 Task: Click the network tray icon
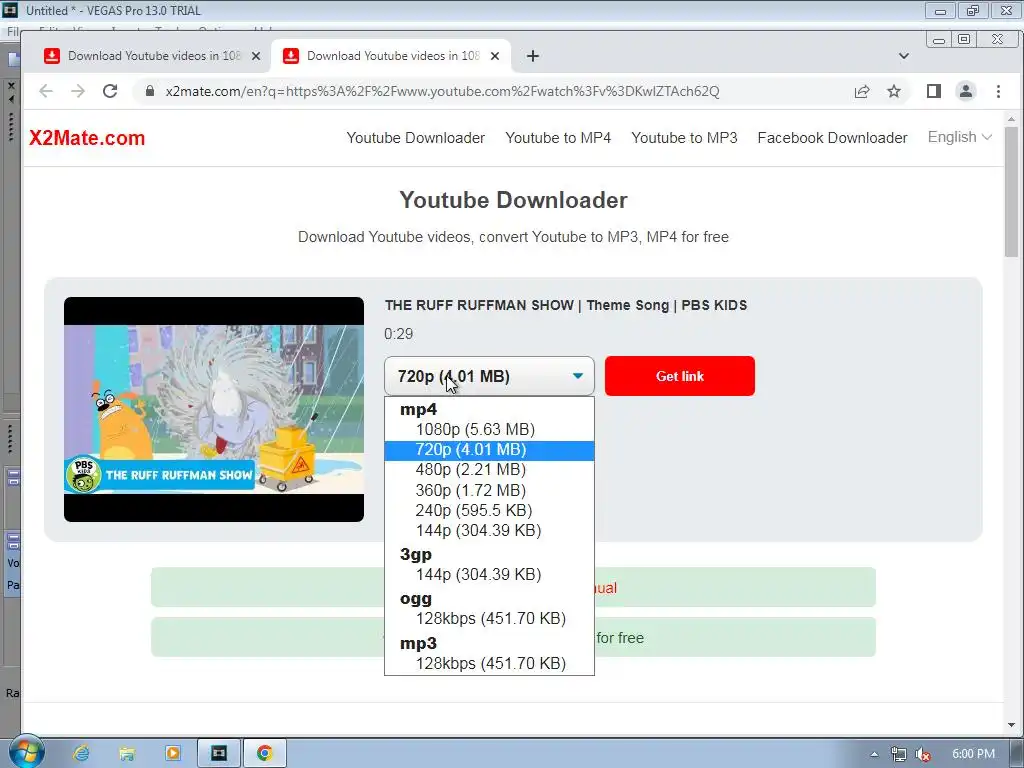tap(899, 754)
